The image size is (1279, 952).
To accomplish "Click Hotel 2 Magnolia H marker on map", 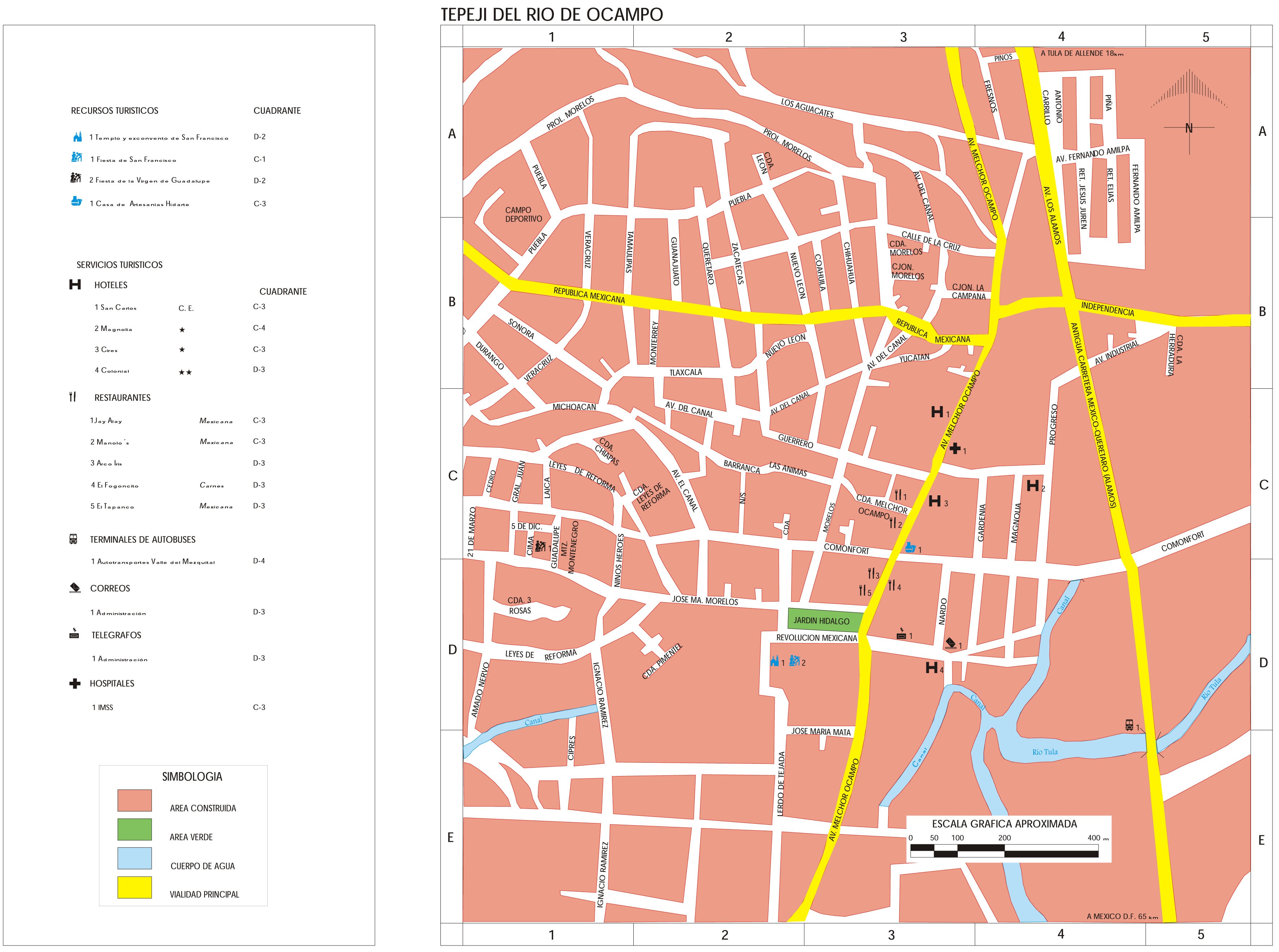I will (1033, 485).
